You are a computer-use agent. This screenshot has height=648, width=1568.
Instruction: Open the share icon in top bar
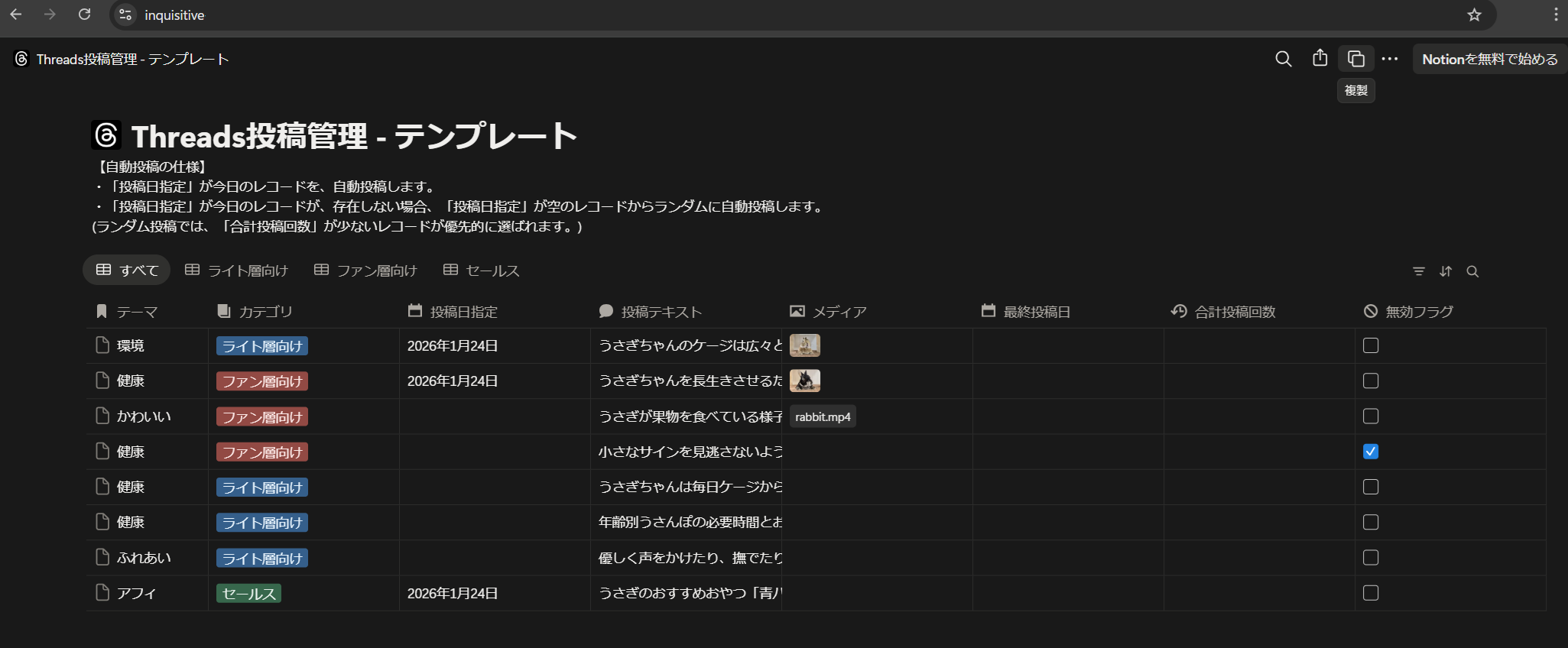coord(1320,59)
